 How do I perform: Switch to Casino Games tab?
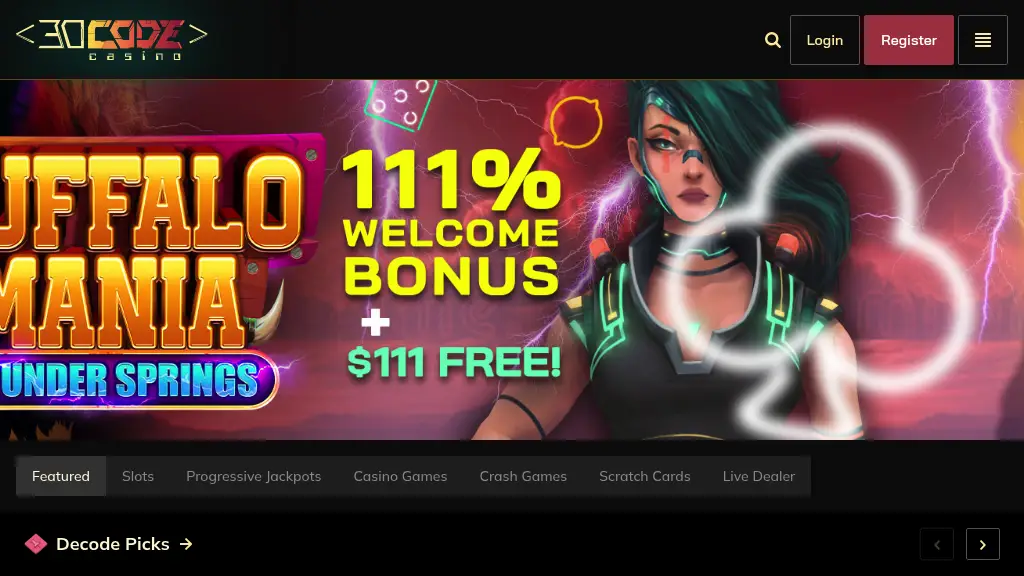tap(400, 476)
